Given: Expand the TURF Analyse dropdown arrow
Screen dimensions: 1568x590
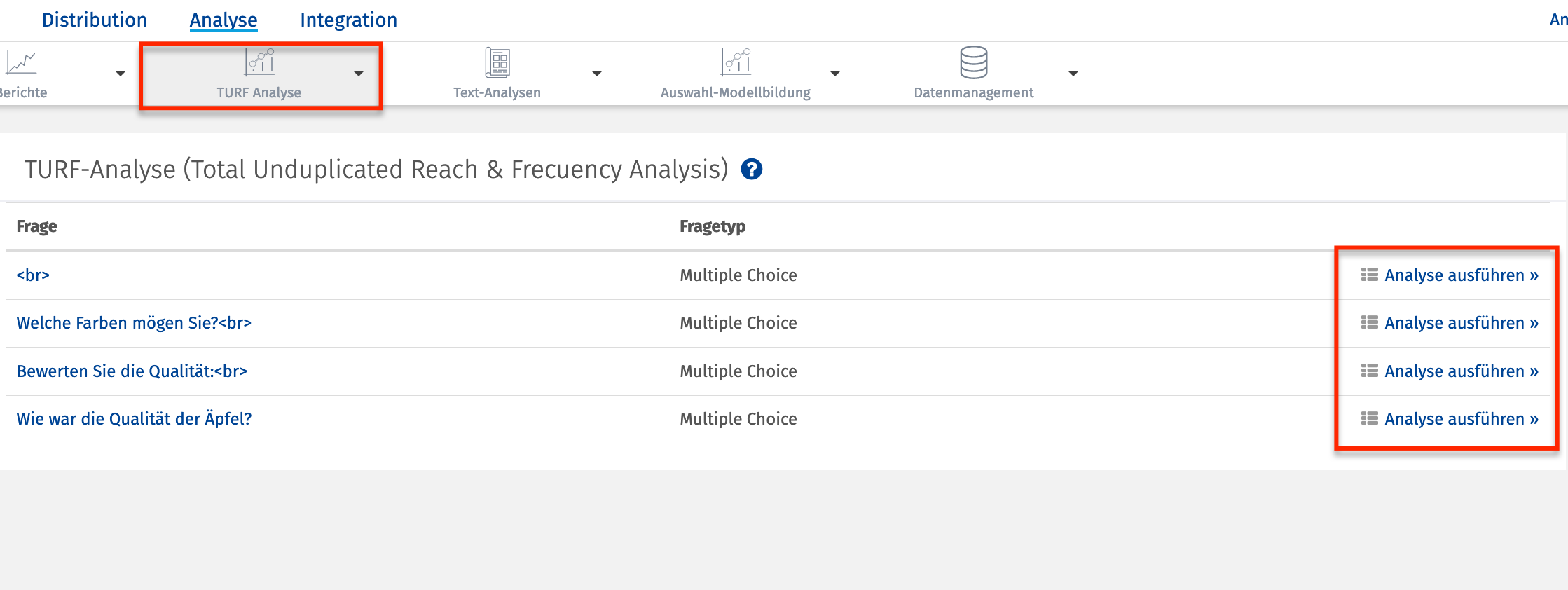Looking at the screenshot, I should [359, 73].
